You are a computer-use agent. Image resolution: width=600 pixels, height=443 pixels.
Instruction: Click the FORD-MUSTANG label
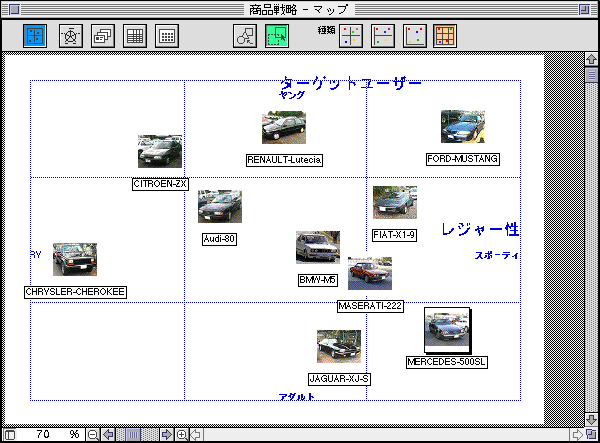pyautogui.click(x=463, y=159)
